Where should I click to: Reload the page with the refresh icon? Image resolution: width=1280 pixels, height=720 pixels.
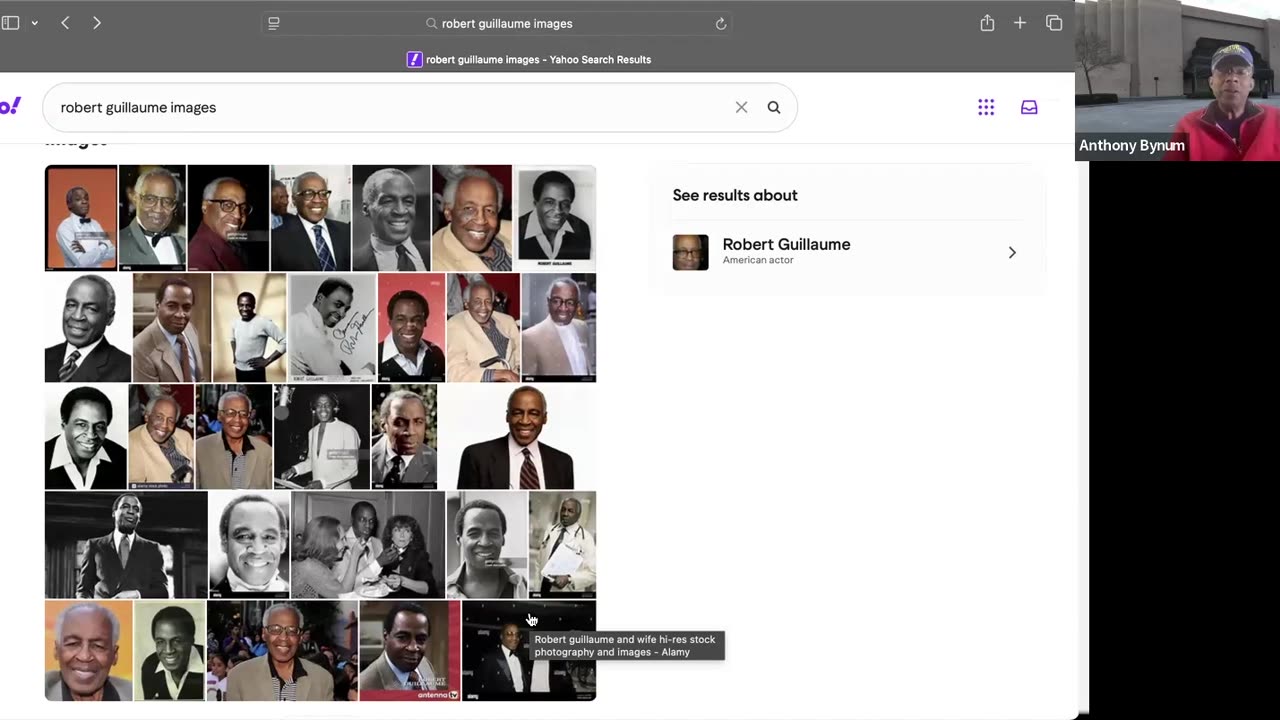[720, 23]
